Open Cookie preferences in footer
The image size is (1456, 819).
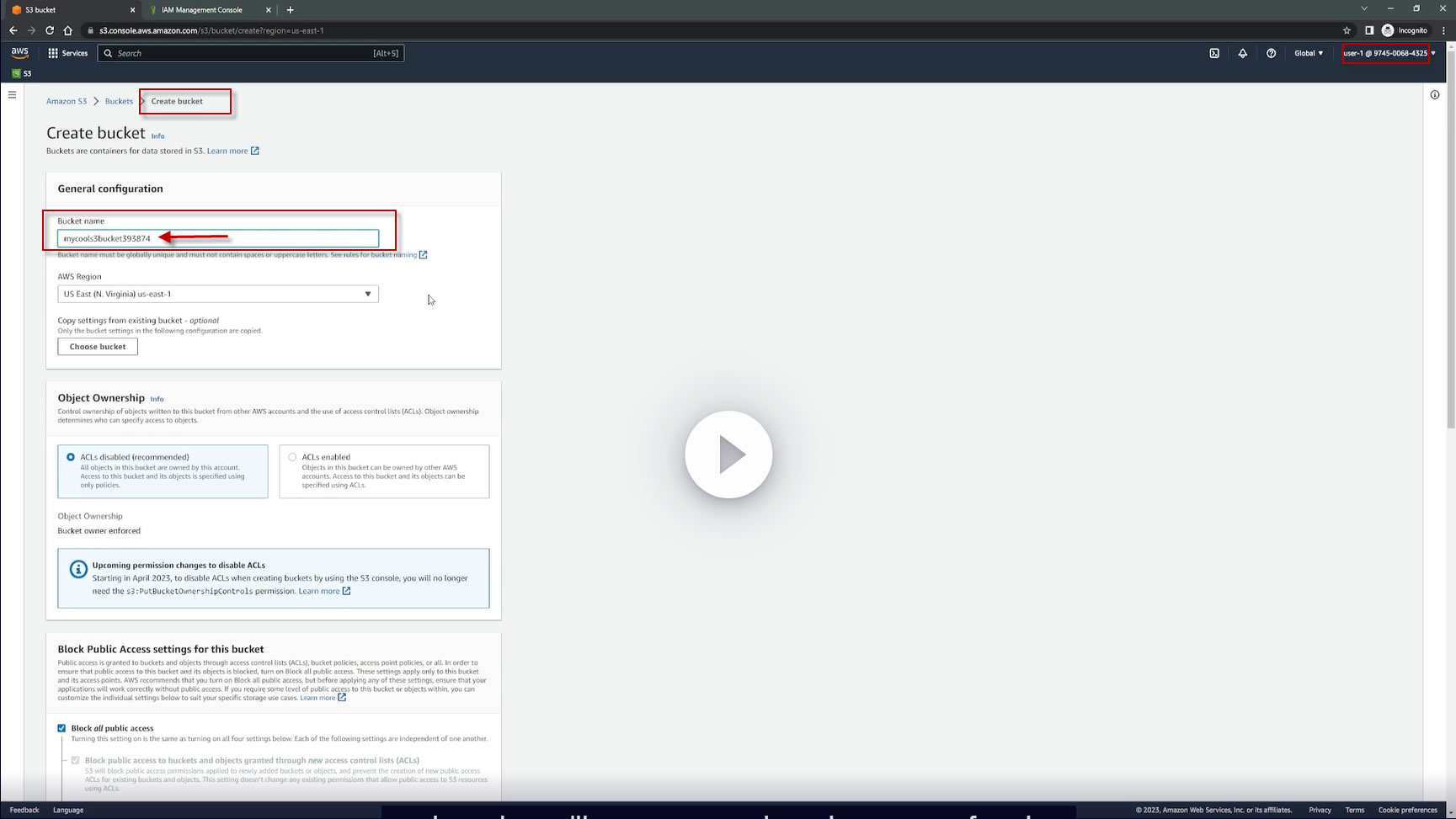(x=1408, y=810)
